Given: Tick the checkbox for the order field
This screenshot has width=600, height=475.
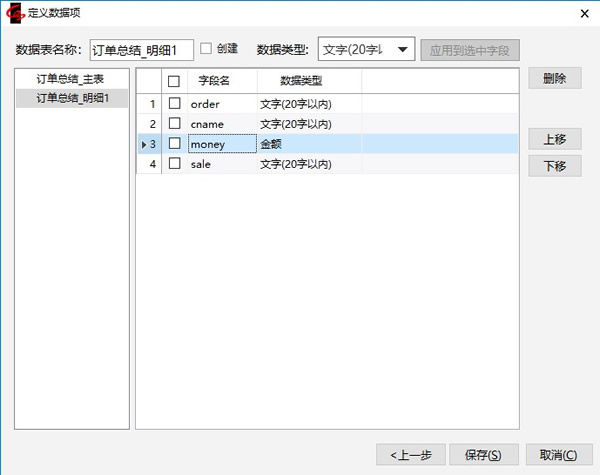Looking at the screenshot, I should coord(174,103).
